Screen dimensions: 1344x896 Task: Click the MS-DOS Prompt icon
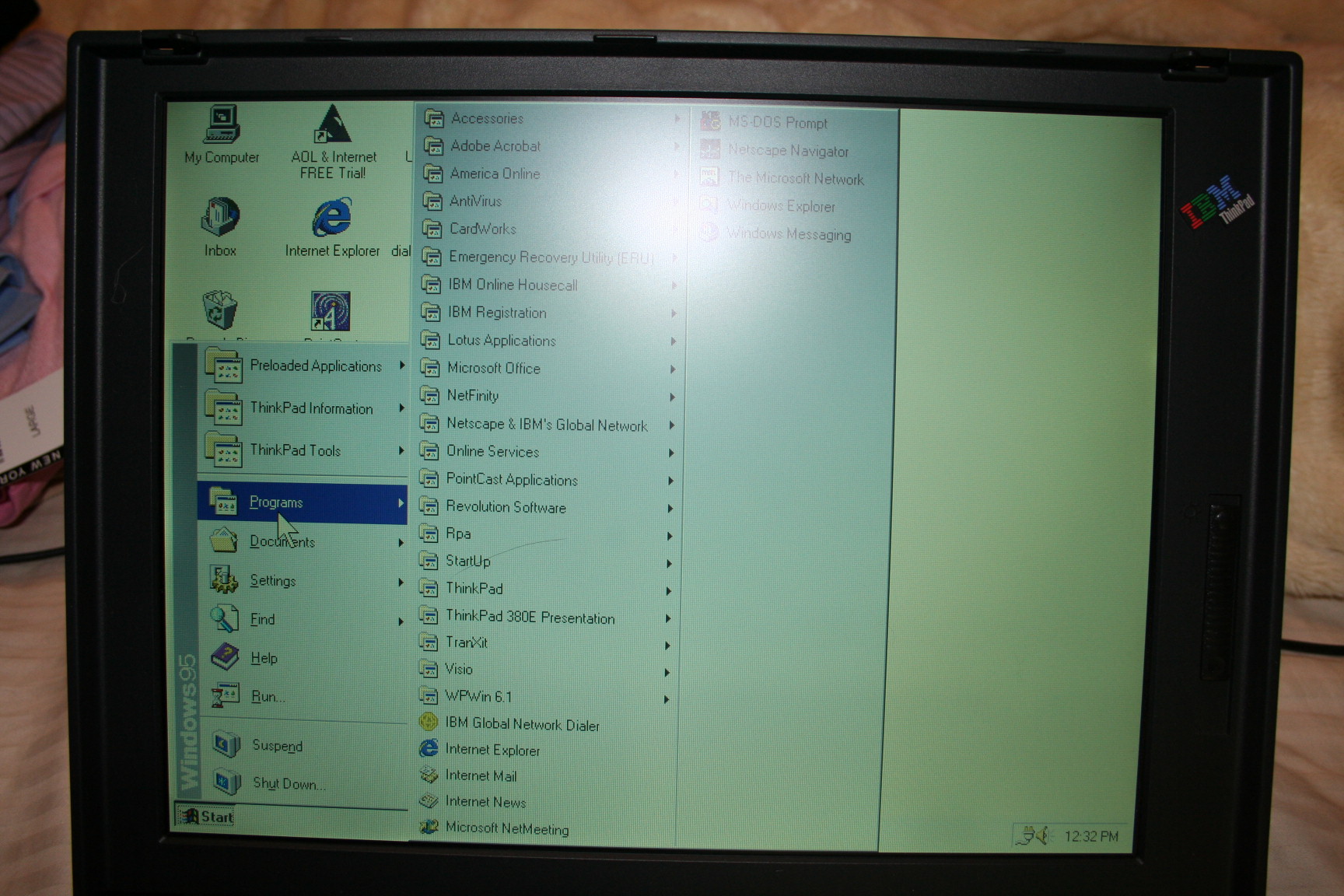(x=710, y=121)
